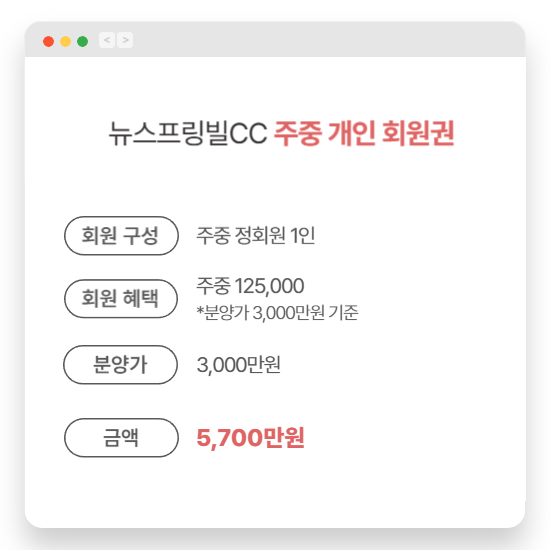Click the 3,000만원 value beside 분양가

239,365
